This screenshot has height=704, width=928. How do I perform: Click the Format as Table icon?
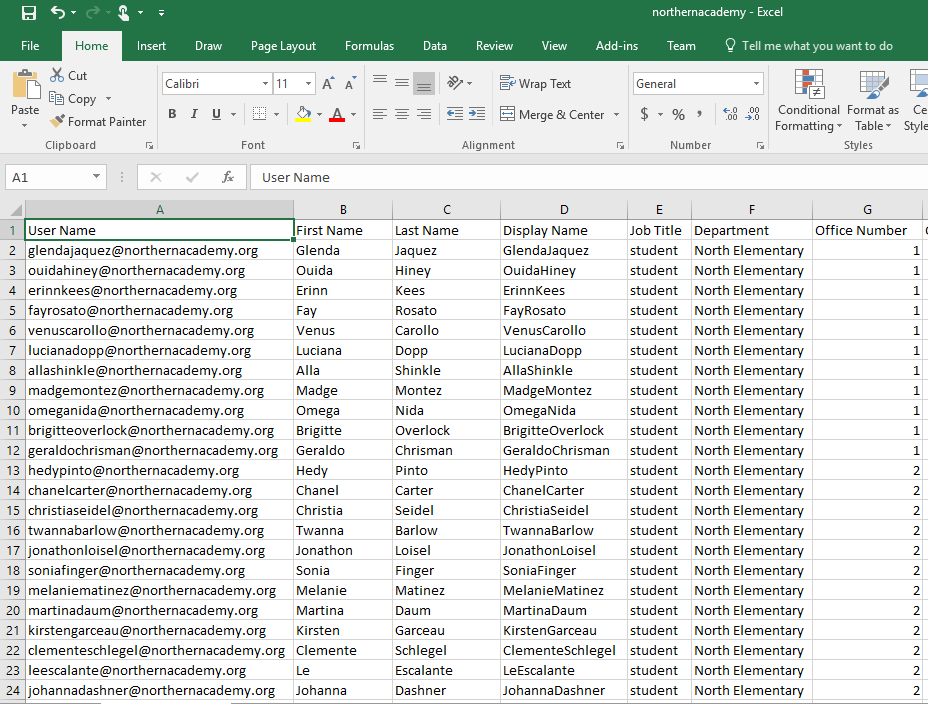tap(873, 100)
